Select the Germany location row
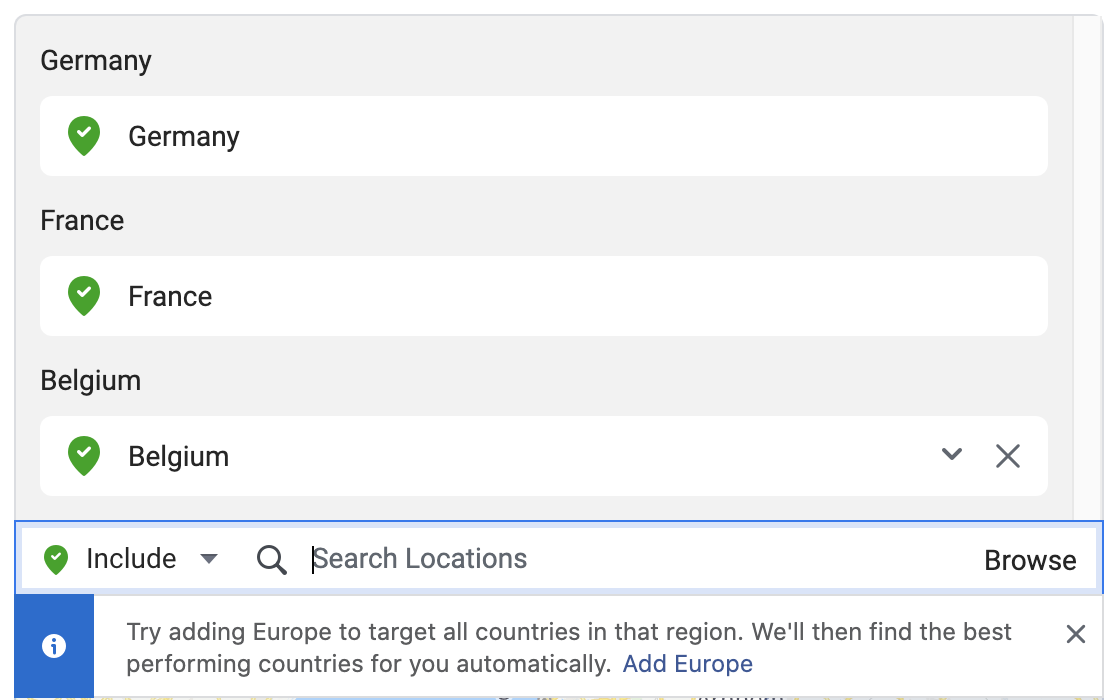Screen dimensions: 1120x700 pyautogui.click(x=544, y=136)
